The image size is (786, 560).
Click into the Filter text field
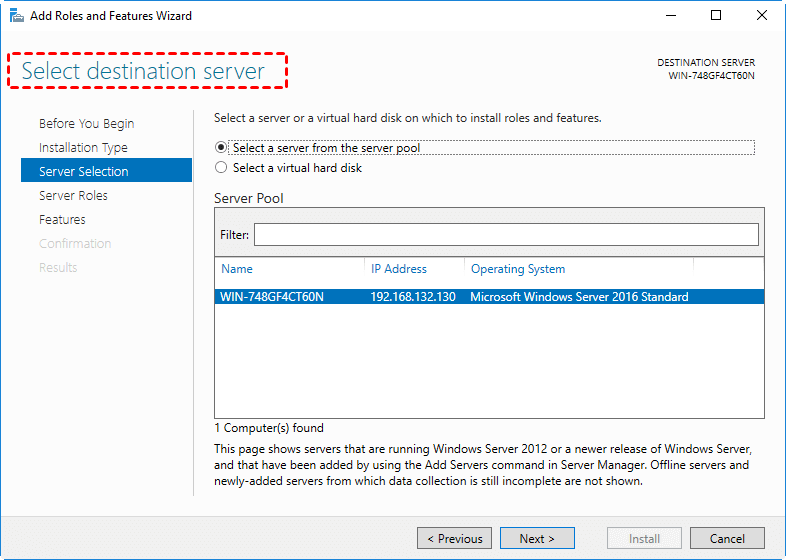pyautogui.click(x=505, y=234)
